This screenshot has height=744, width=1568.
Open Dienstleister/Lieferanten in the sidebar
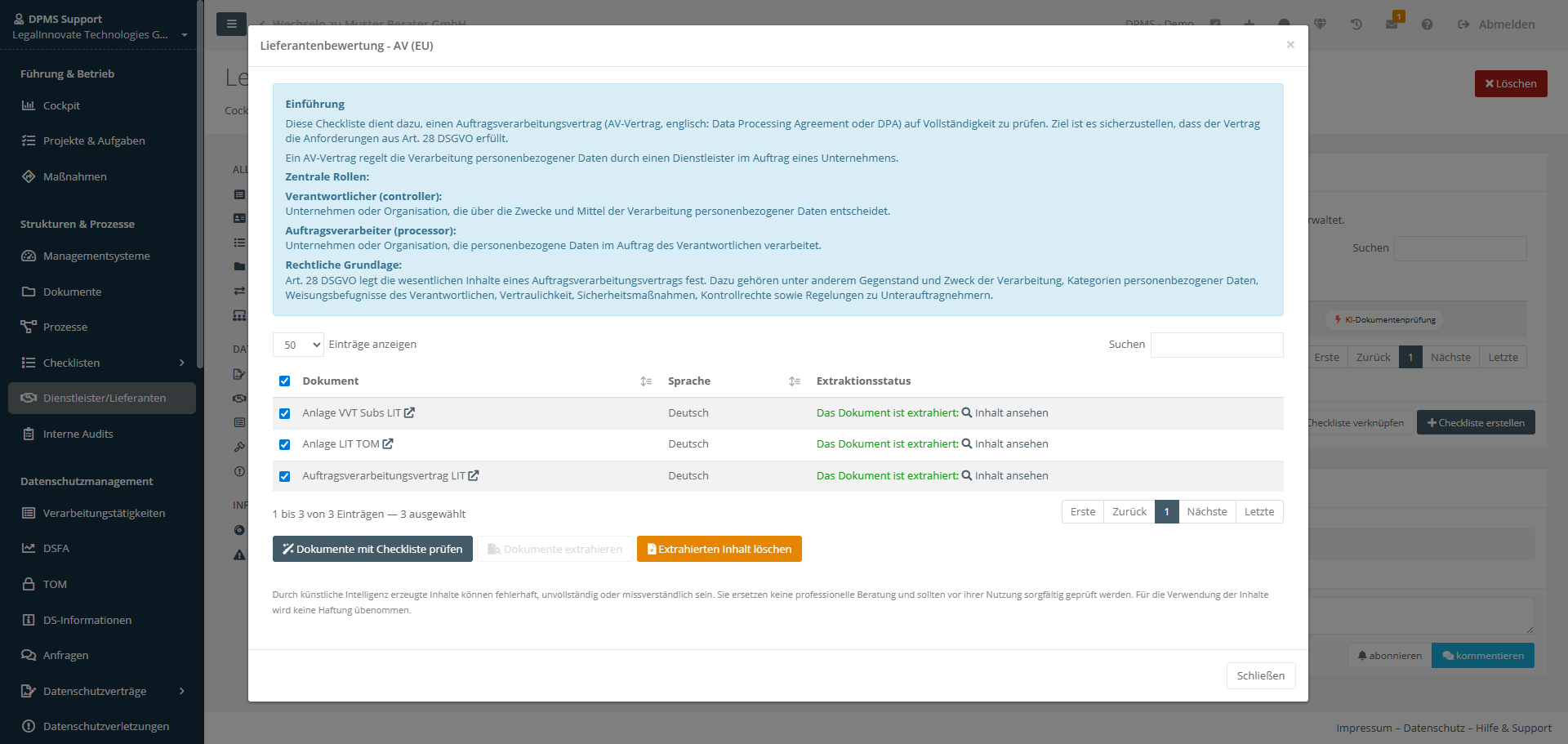(104, 398)
